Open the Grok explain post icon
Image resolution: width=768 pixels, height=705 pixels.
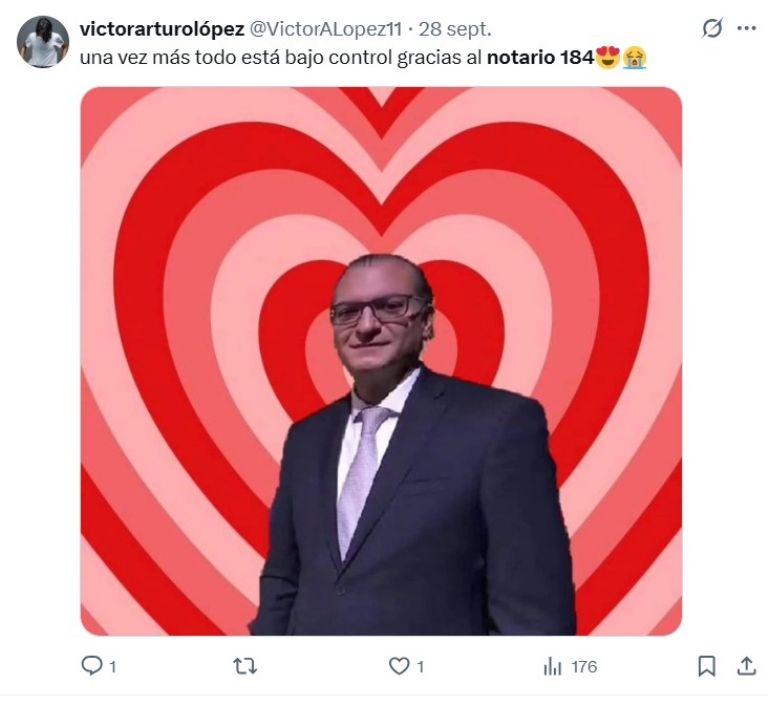coord(712,28)
